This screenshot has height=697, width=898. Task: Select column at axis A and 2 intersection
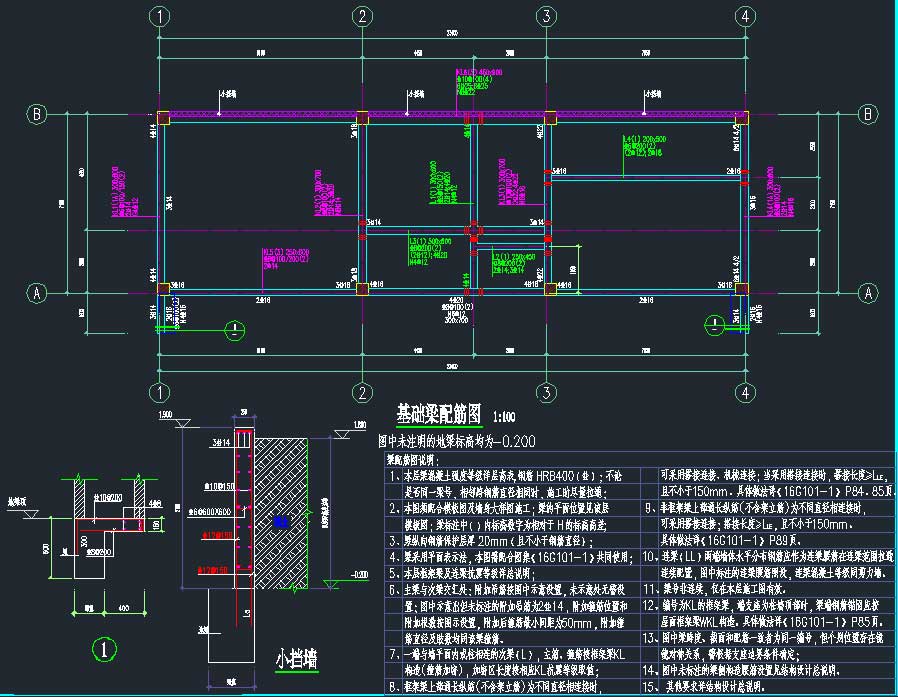coord(362,289)
